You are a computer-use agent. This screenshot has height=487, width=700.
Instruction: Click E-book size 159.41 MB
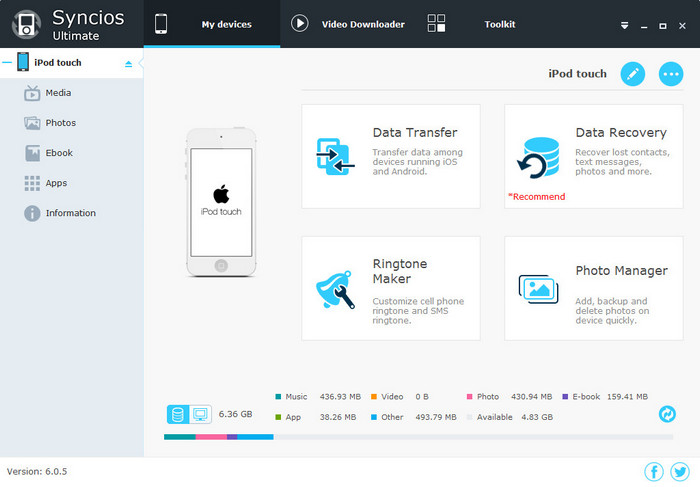(627, 396)
